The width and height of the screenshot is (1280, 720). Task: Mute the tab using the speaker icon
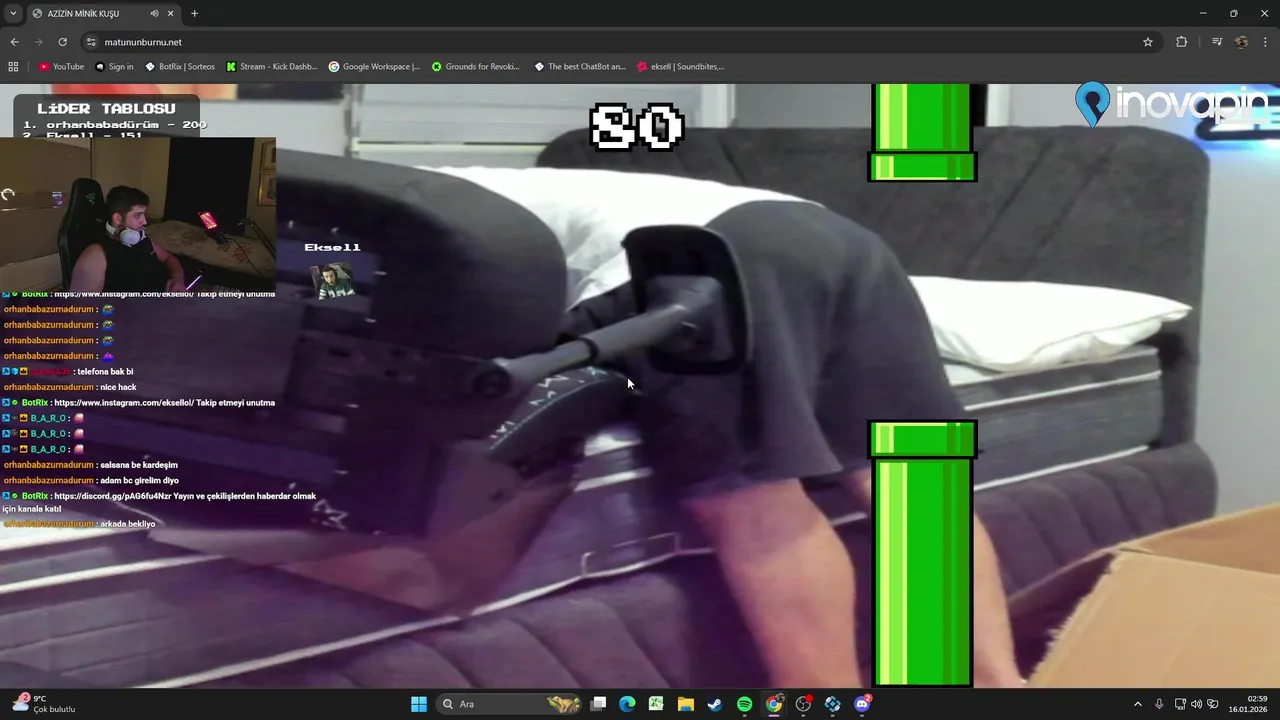pos(154,13)
